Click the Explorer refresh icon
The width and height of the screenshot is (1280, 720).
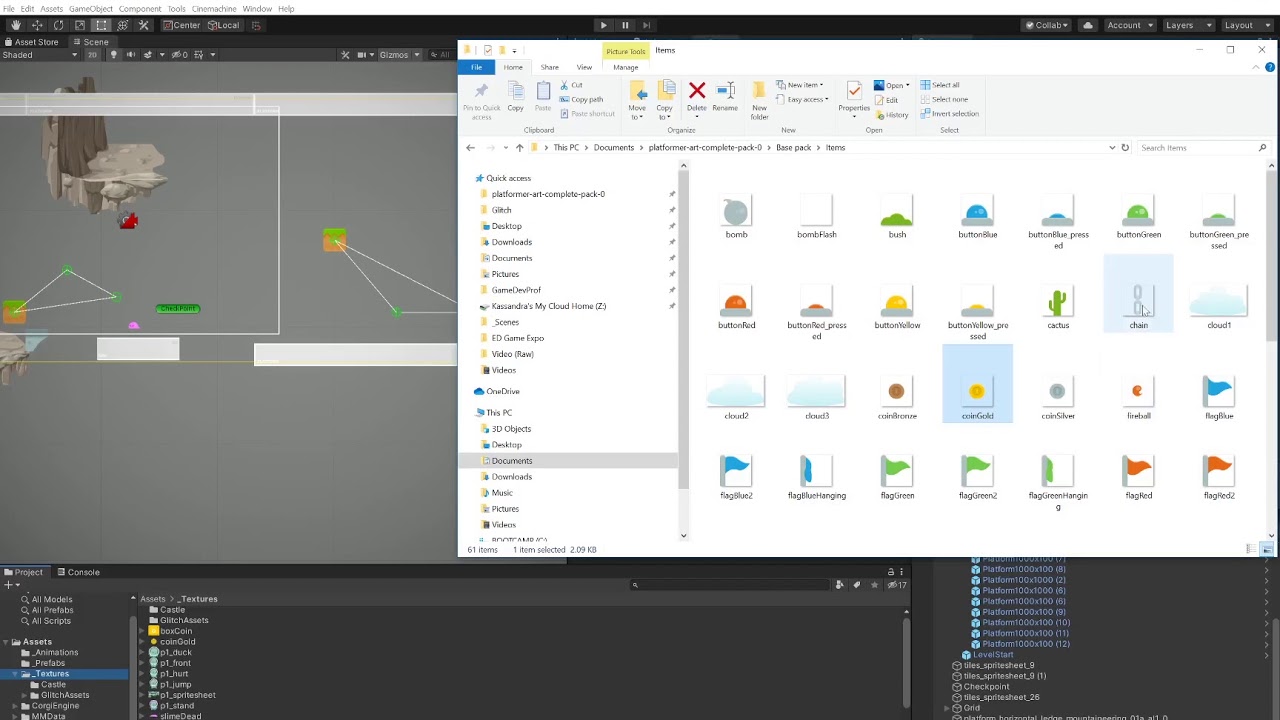point(1125,147)
